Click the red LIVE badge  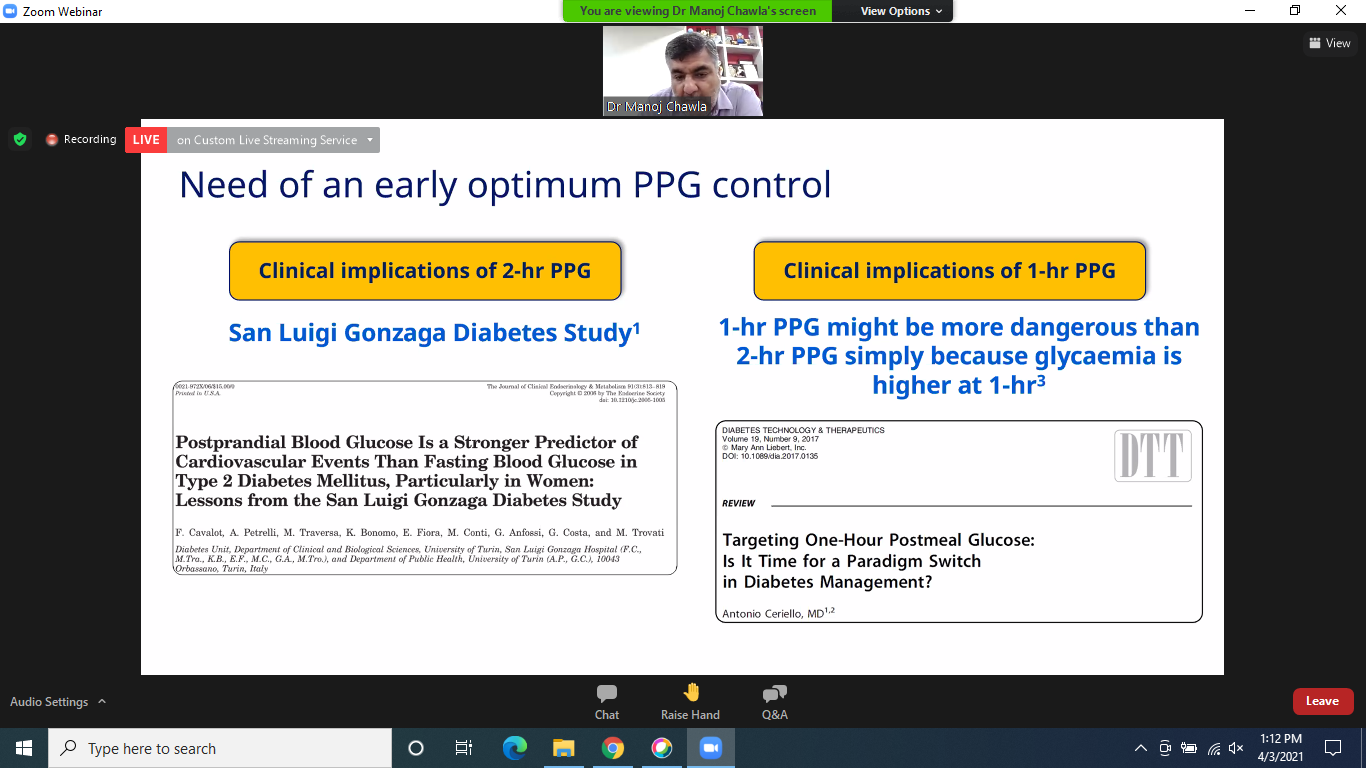(x=146, y=140)
